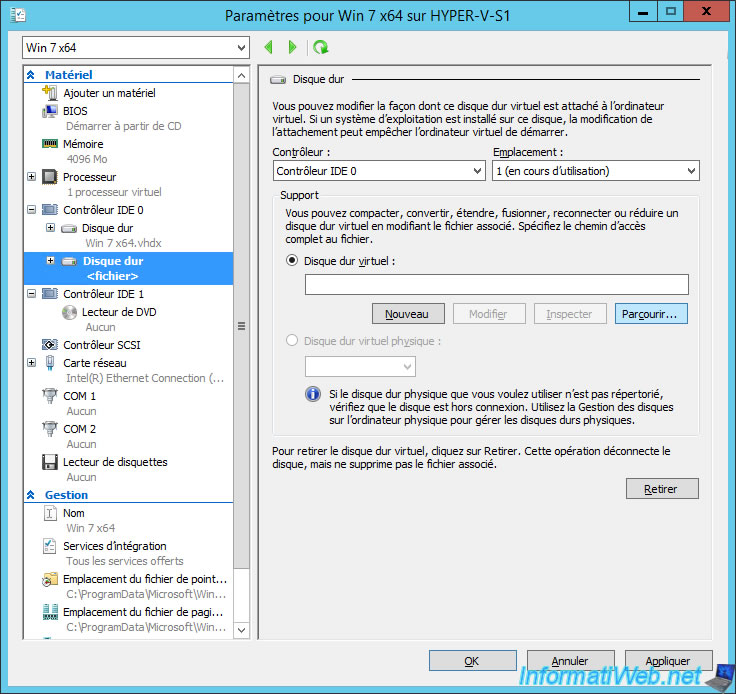The image size is (736, 694).
Task: Click the Nouveau button
Action: 408,313
